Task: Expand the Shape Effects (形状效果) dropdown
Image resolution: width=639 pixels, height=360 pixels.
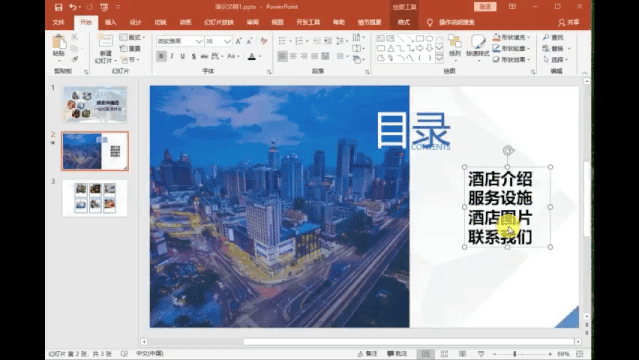Action: [x=529, y=60]
